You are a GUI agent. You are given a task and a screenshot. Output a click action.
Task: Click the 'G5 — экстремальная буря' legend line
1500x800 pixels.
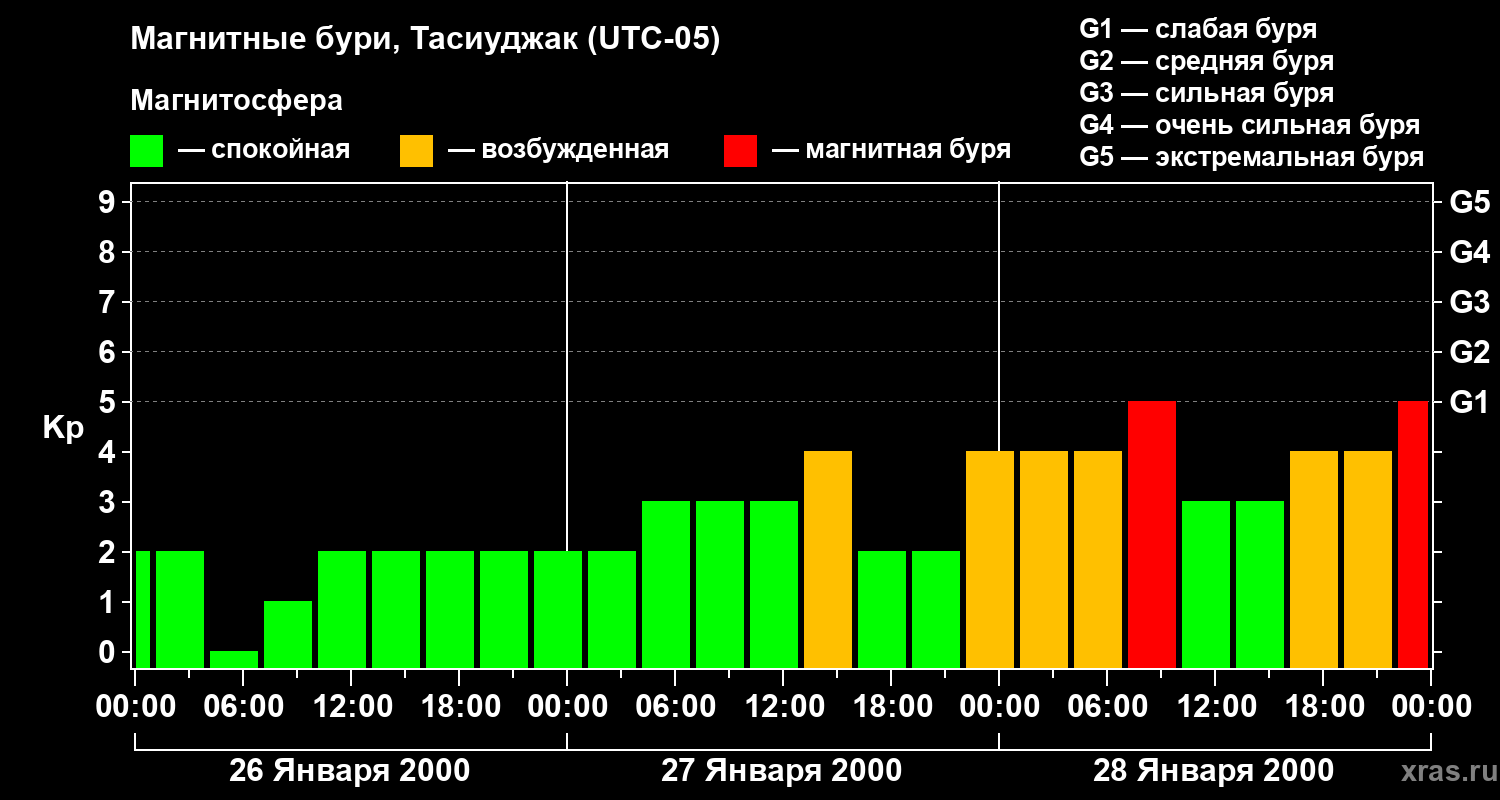coord(1252,157)
